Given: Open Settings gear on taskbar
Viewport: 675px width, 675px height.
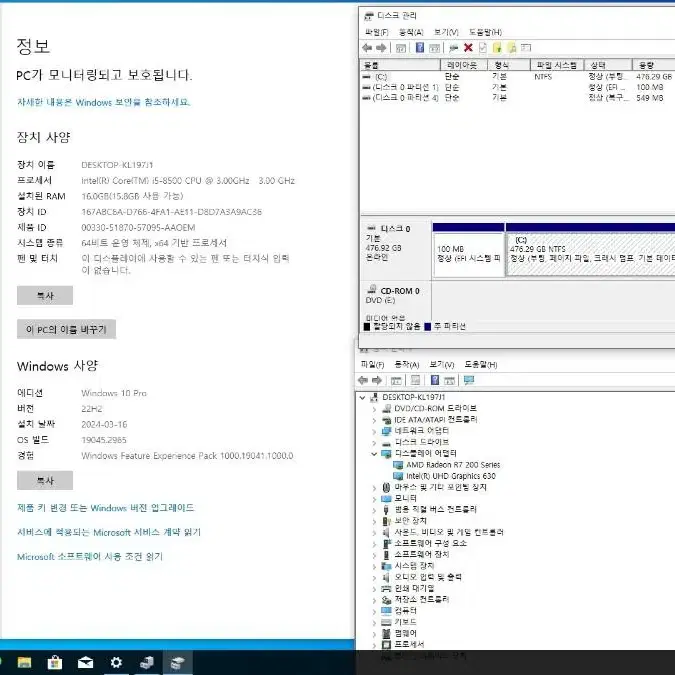Looking at the screenshot, I should (116, 662).
